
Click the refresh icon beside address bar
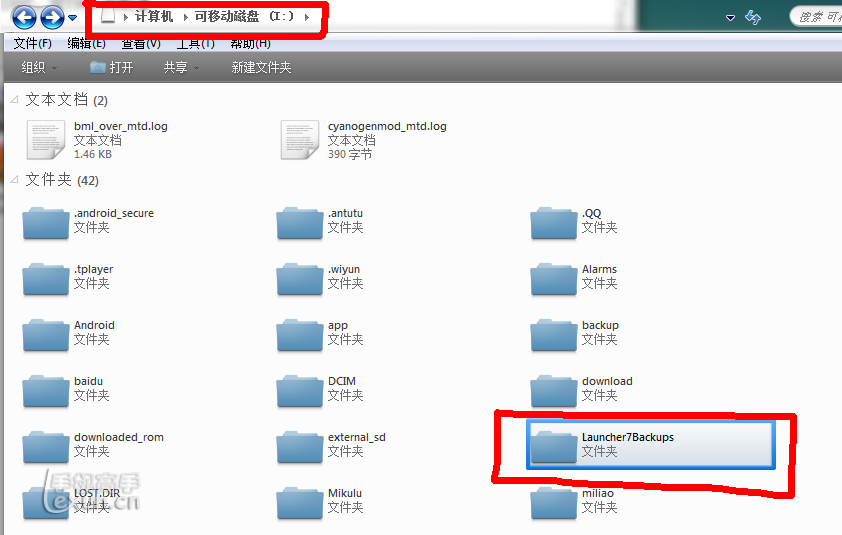click(x=753, y=17)
